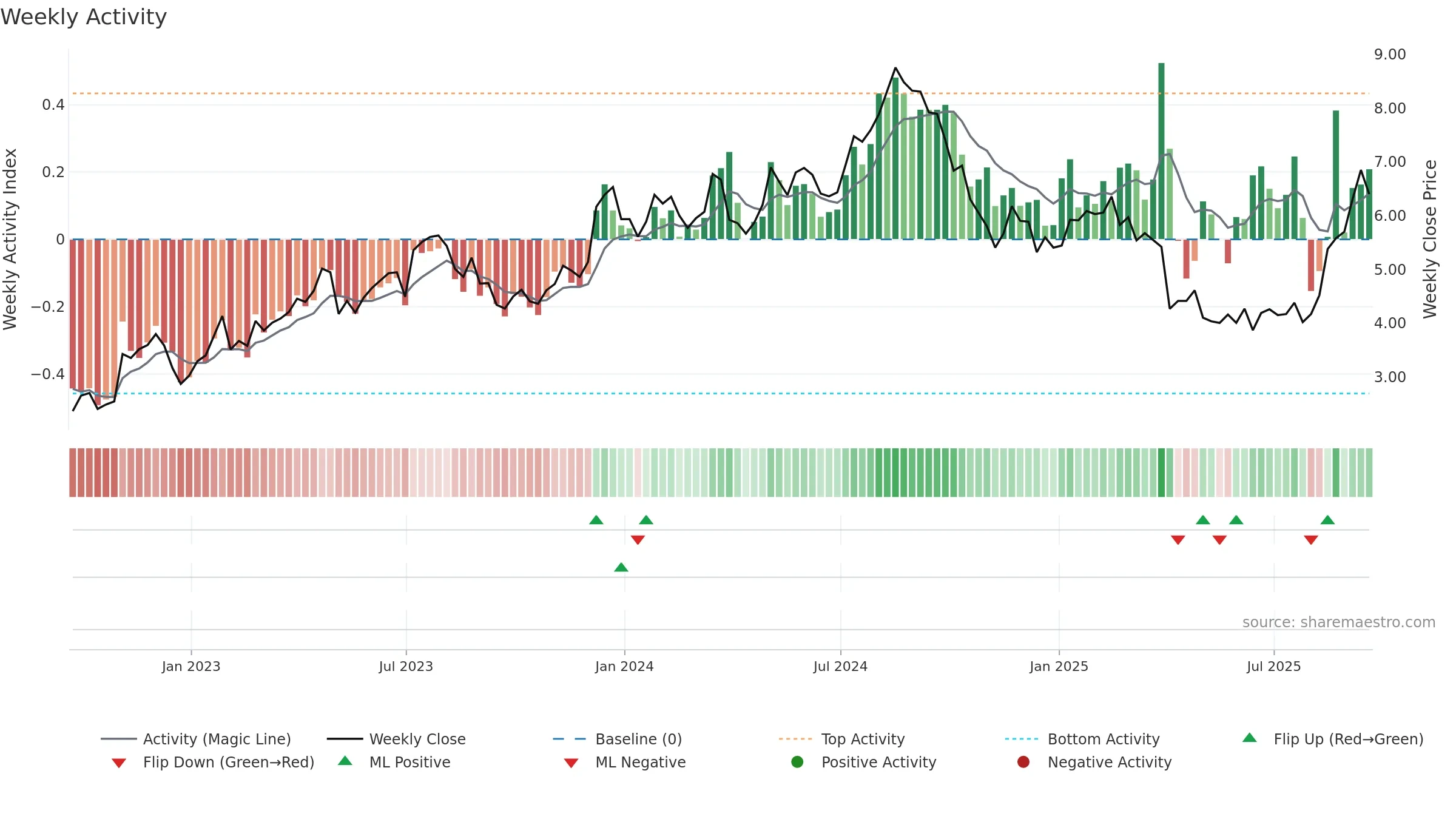The width and height of the screenshot is (1456, 819).
Task: Toggle the Weekly Close legend entry
Action: click(396, 739)
